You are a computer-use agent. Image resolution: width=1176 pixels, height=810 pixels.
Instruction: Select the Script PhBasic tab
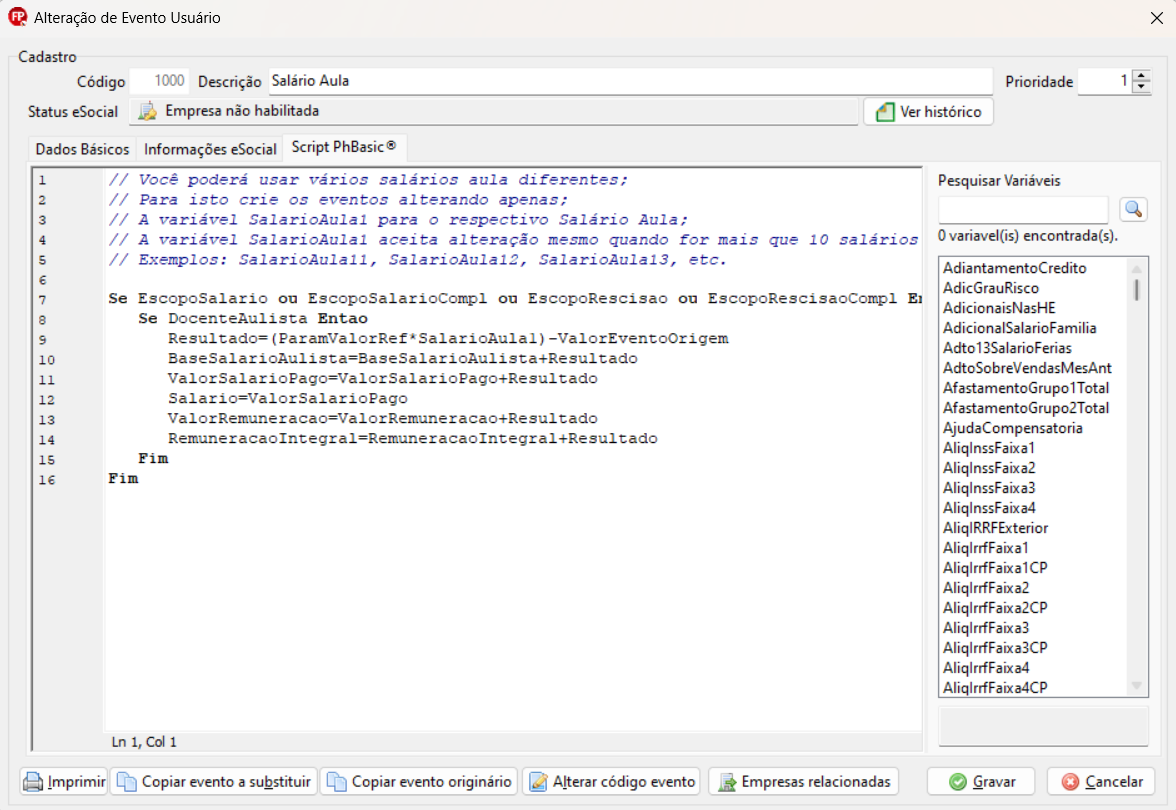(x=344, y=147)
